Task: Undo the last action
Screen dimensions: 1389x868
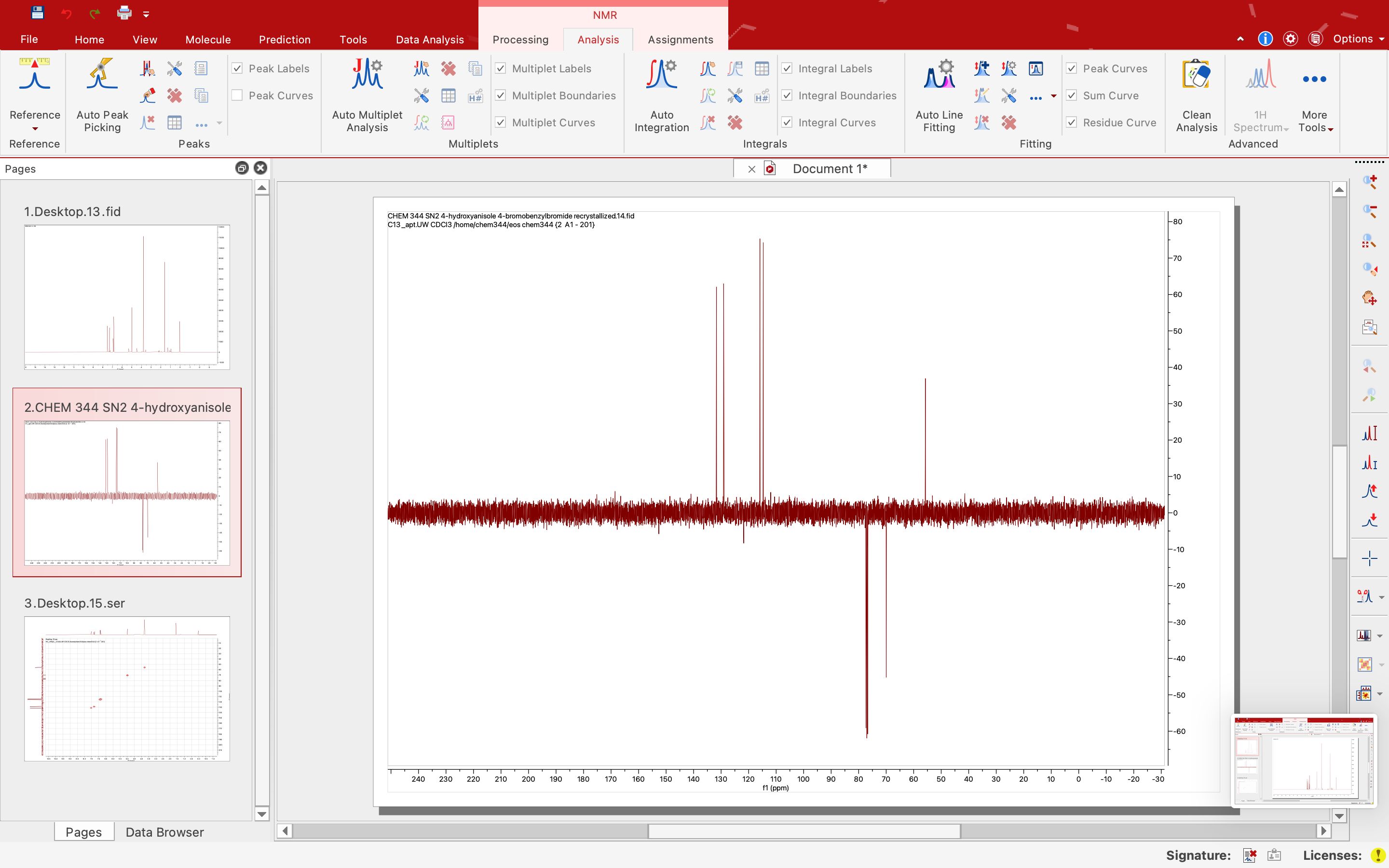Action: (67, 13)
